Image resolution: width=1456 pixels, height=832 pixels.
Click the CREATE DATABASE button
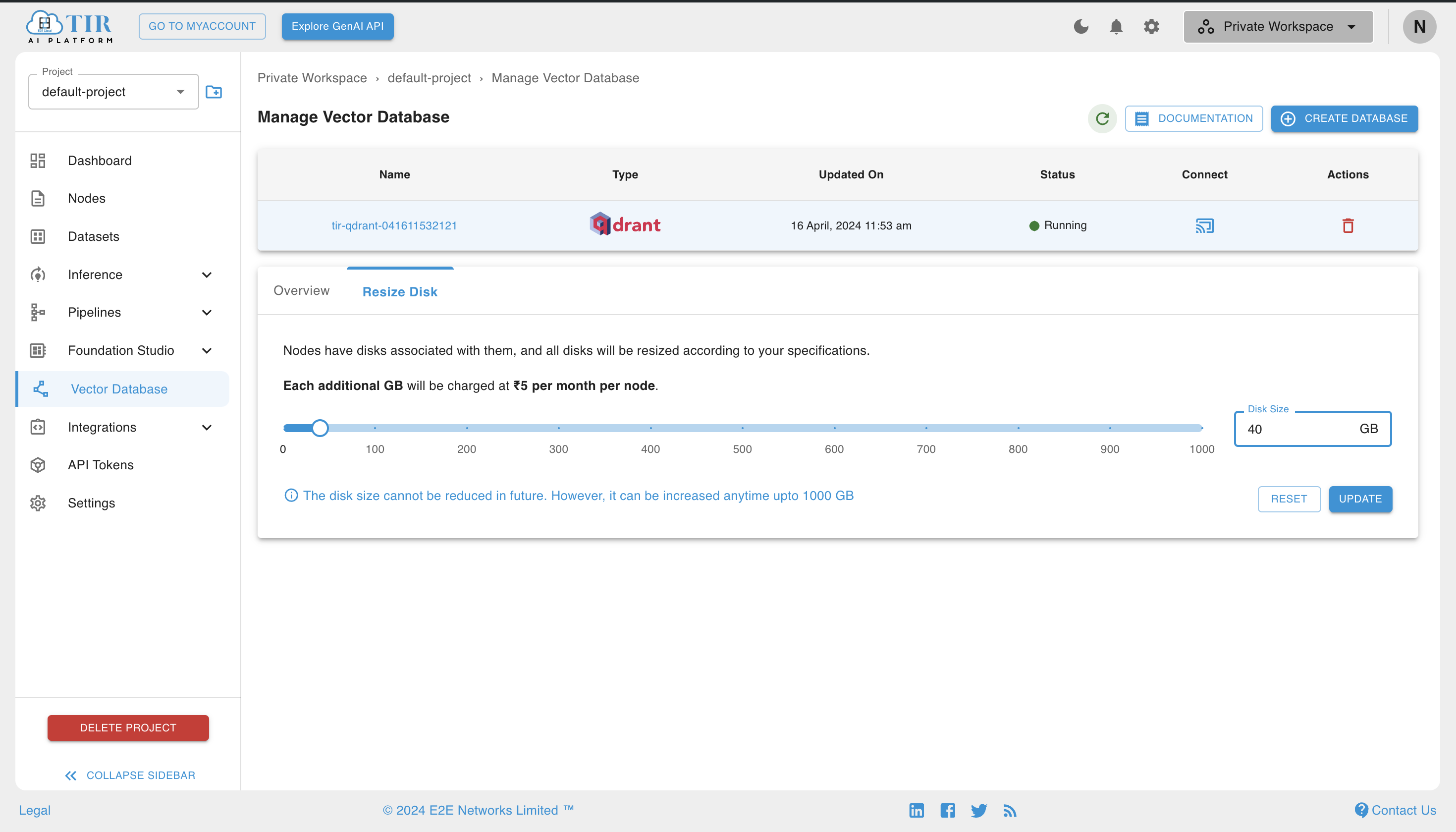pyautogui.click(x=1346, y=118)
